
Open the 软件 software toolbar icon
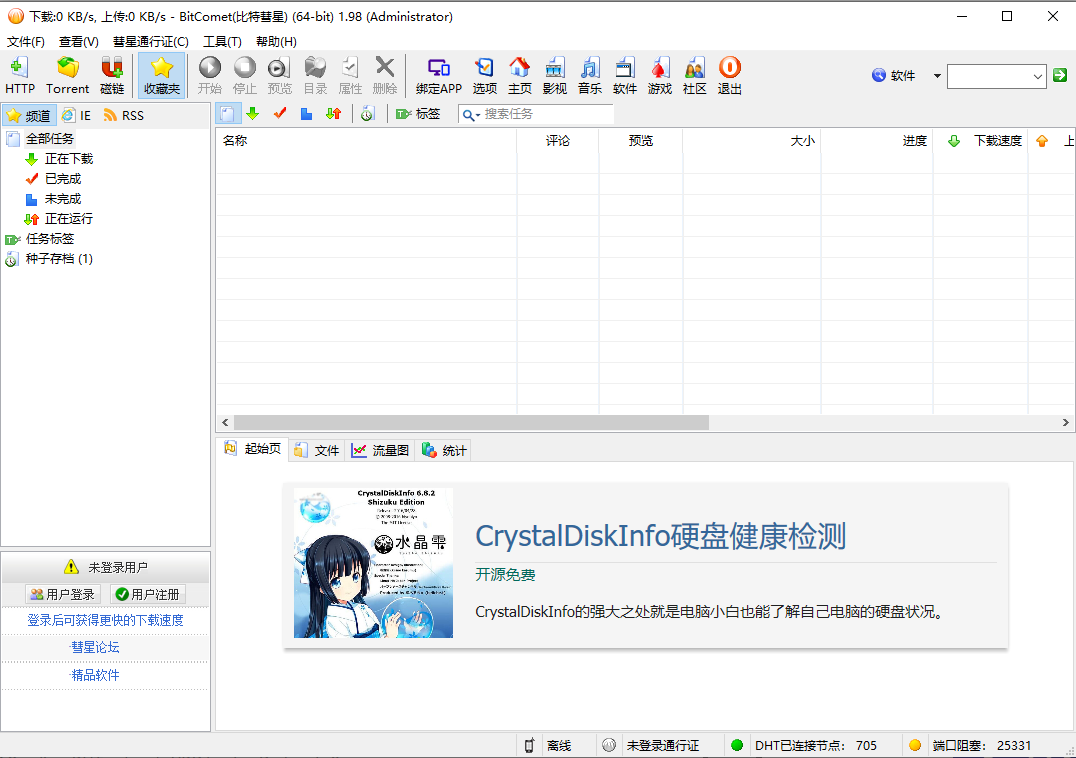pyautogui.click(x=624, y=75)
